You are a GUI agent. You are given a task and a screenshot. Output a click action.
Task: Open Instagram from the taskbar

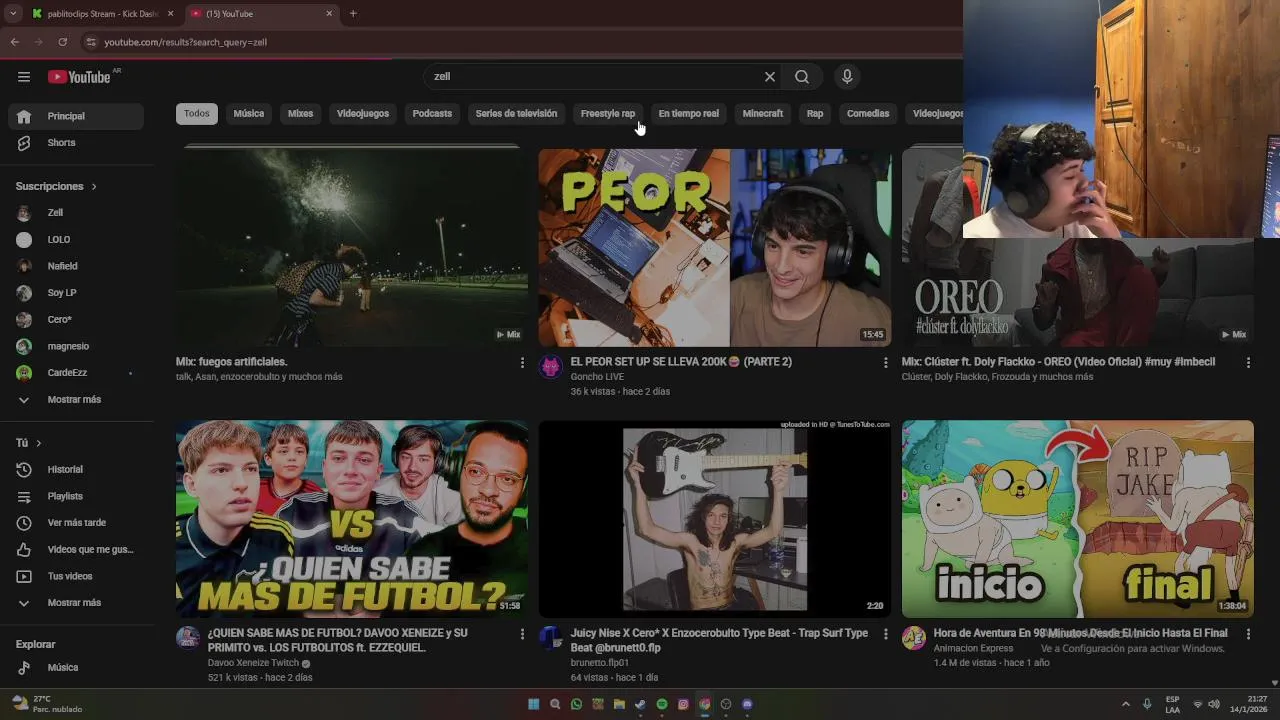[x=683, y=704]
